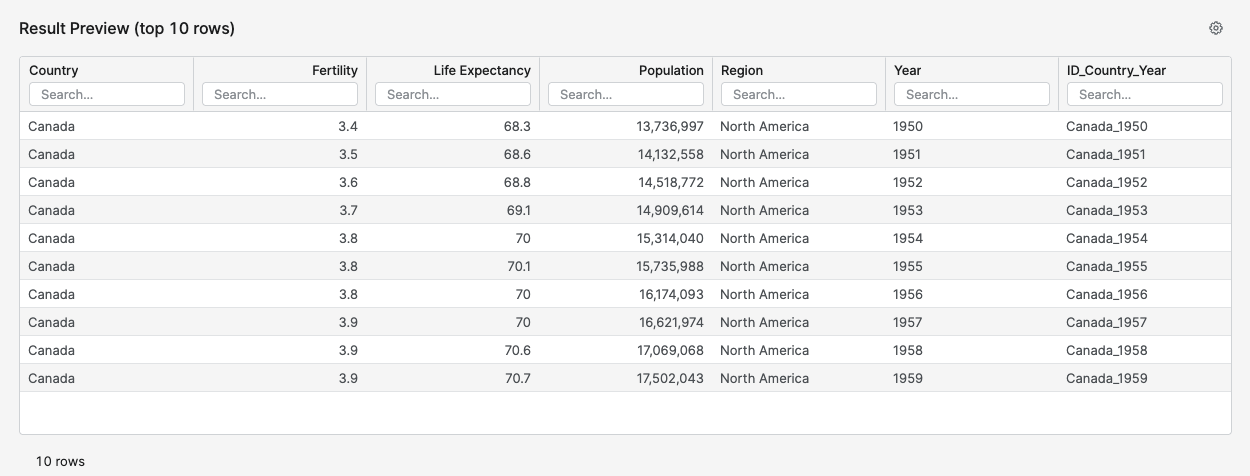Click life expectancy value 70.1
The height and width of the screenshot is (476, 1250).
tap(518, 266)
